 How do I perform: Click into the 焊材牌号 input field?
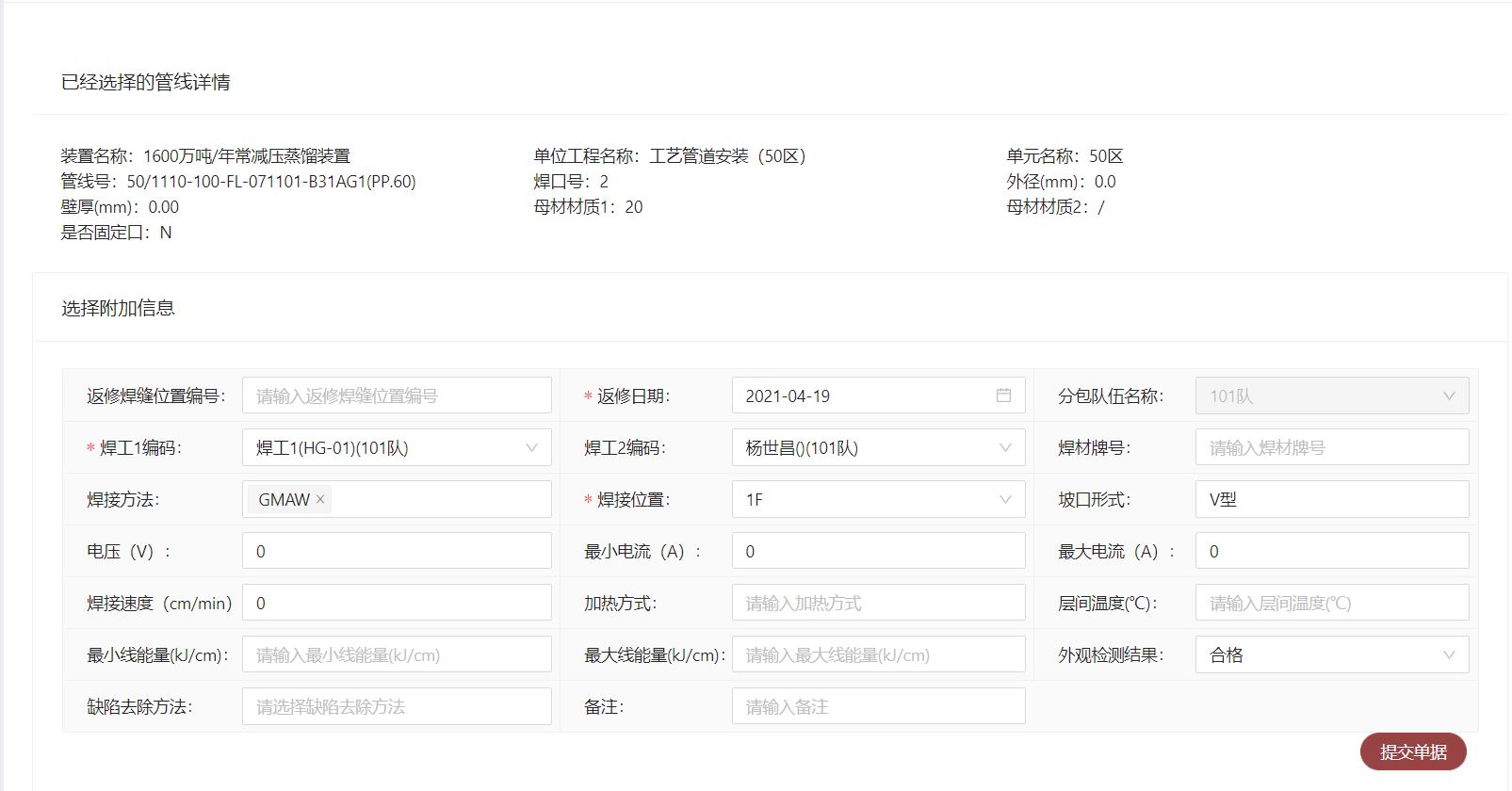pyautogui.click(x=1332, y=447)
